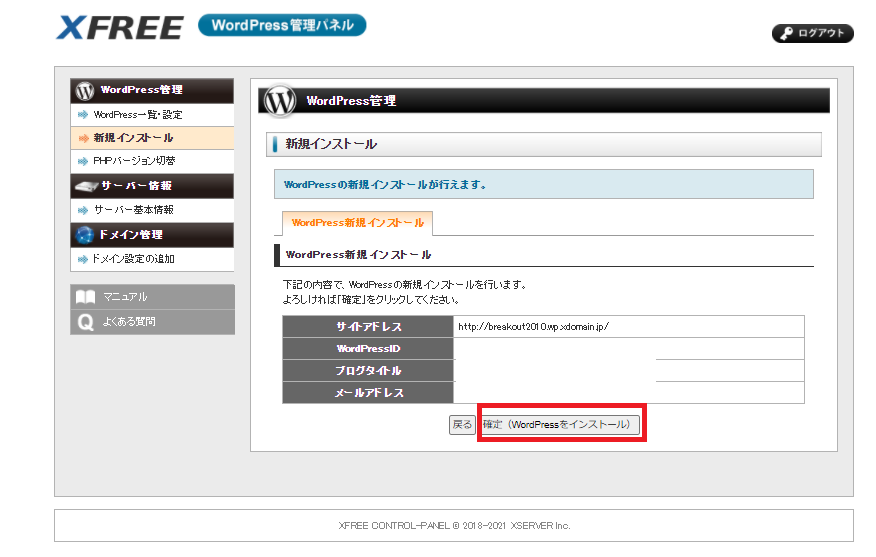Click the WordPress管理パネル badge
876x557 pixels.
(x=282, y=25)
